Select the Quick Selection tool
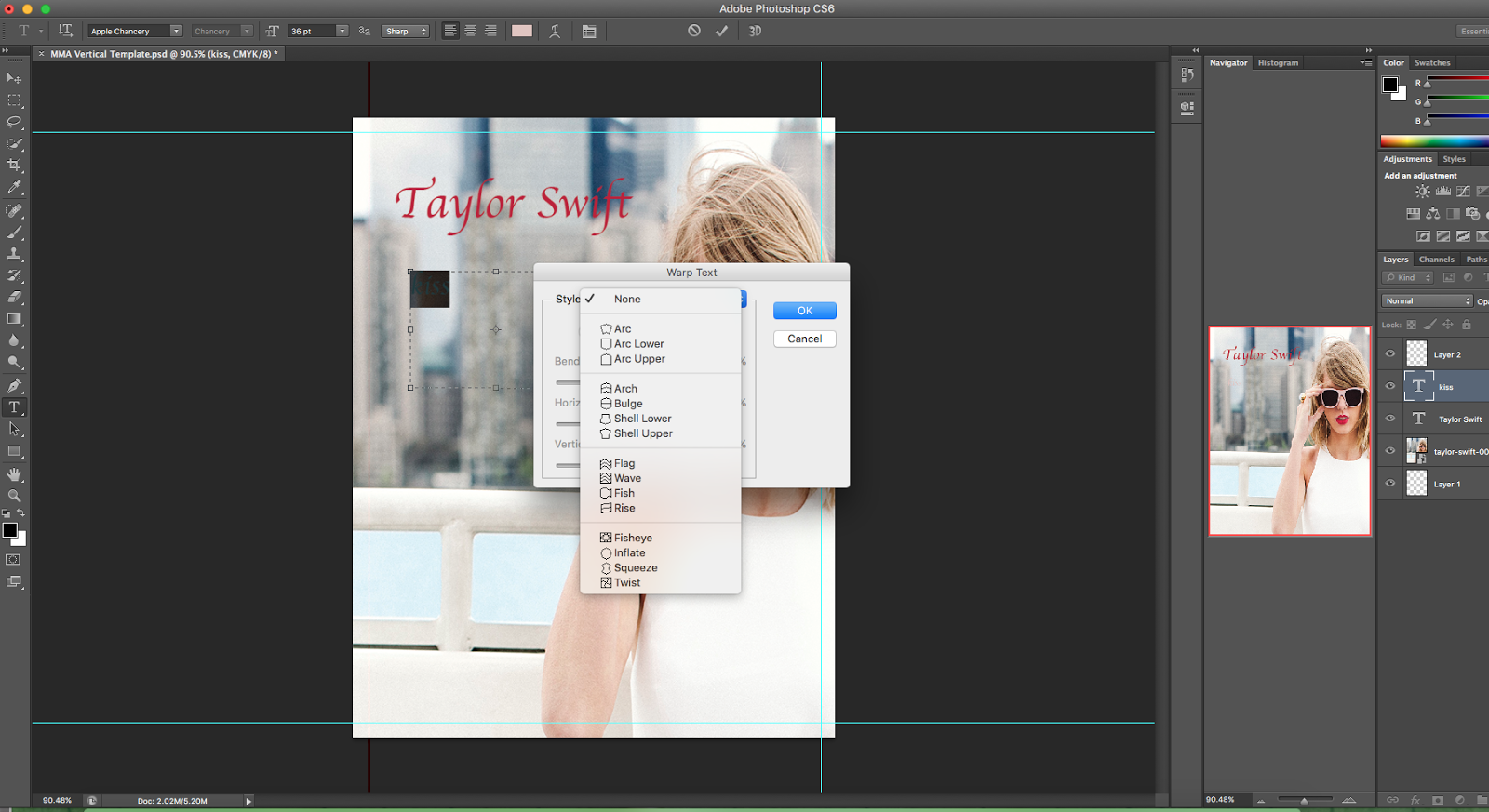 click(x=14, y=144)
